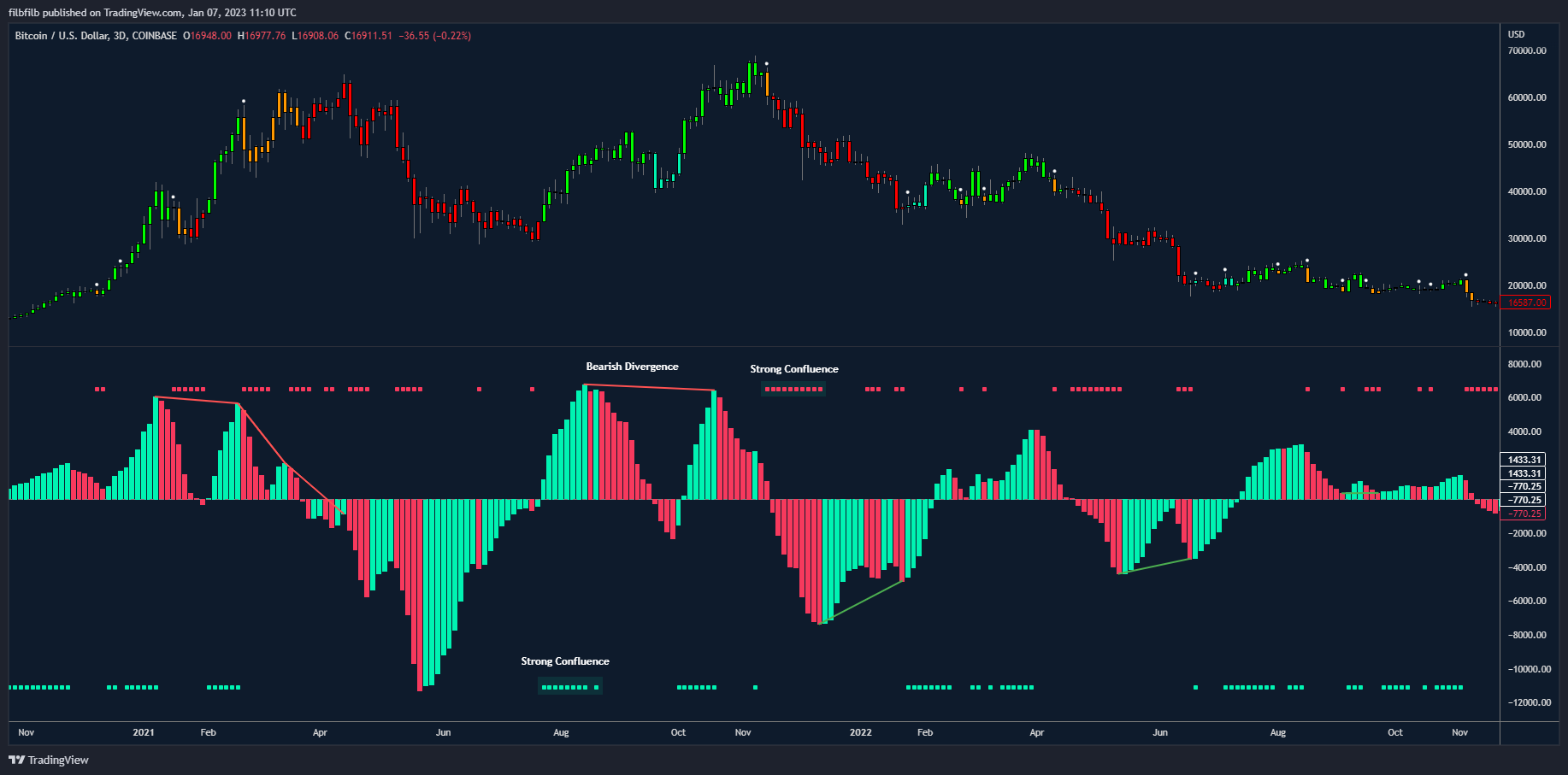Click the highlighted pink dots under Strong Confluence
The width and height of the screenshot is (1568, 775).
pyautogui.click(x=793, y=390)
